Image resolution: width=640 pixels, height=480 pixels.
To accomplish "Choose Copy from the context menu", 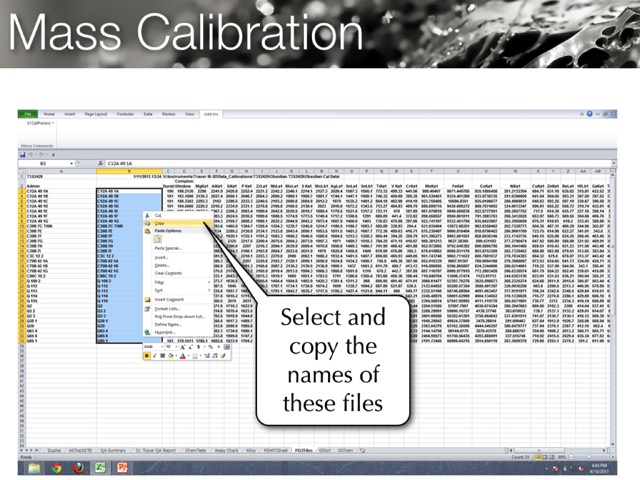I will point(161,224).
